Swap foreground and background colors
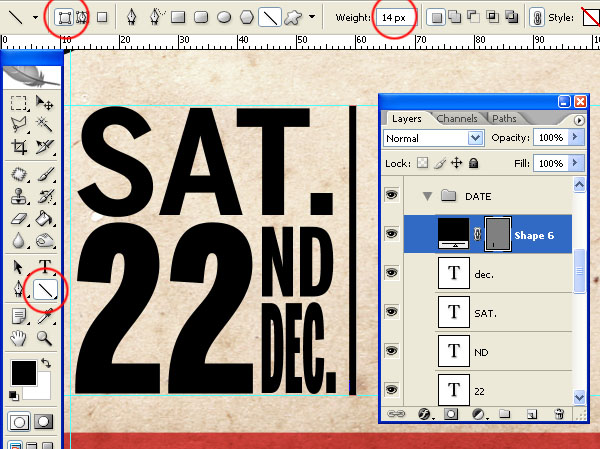The width and height of the screenshot is (600, 449). tap(46, 362)
